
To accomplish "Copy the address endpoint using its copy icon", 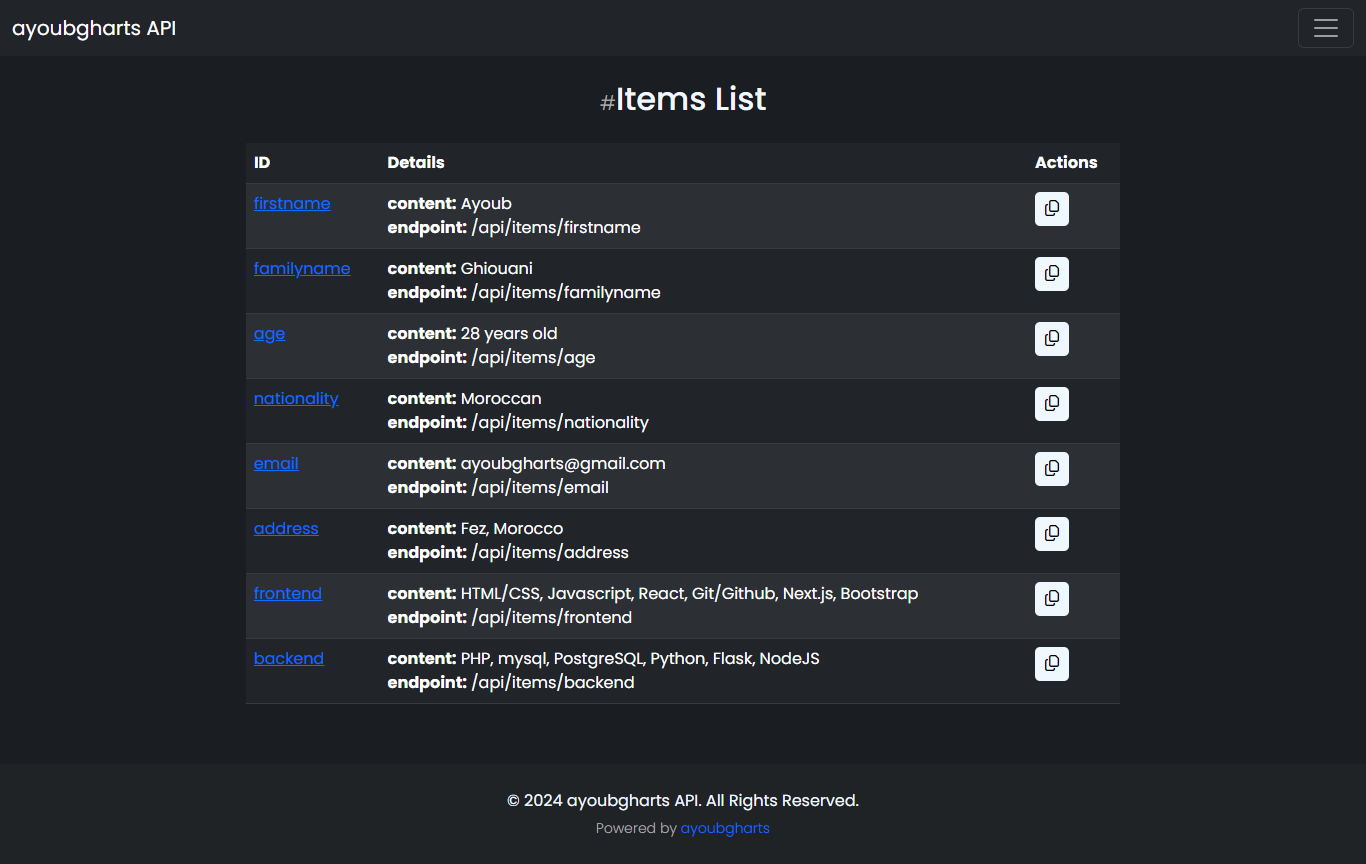I will (1051, 534).
